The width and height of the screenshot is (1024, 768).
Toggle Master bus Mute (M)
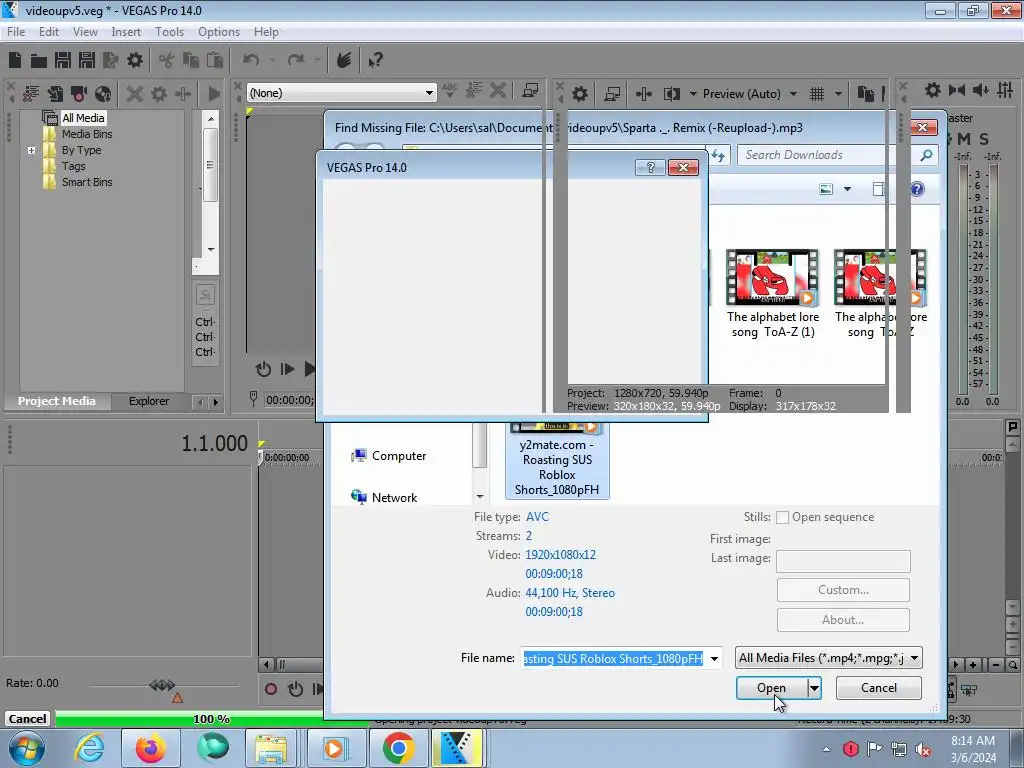tap(964, 138)
